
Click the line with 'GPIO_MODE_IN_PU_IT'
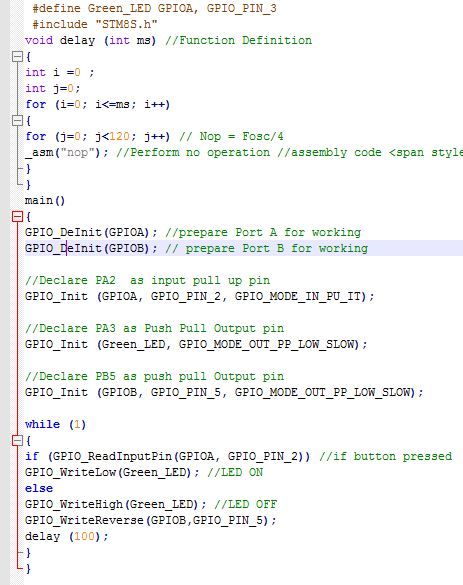(x=200, y=297)
